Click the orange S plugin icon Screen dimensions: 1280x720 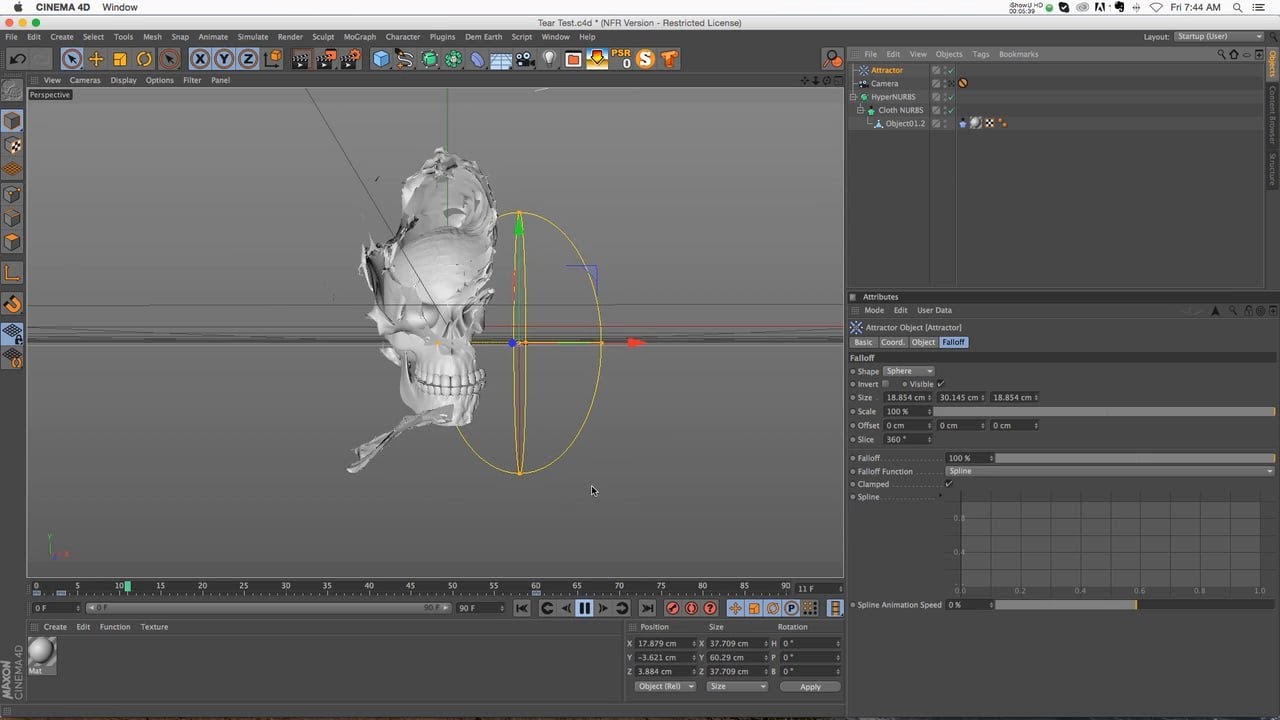pyautogui.click(x=645, y=60)
